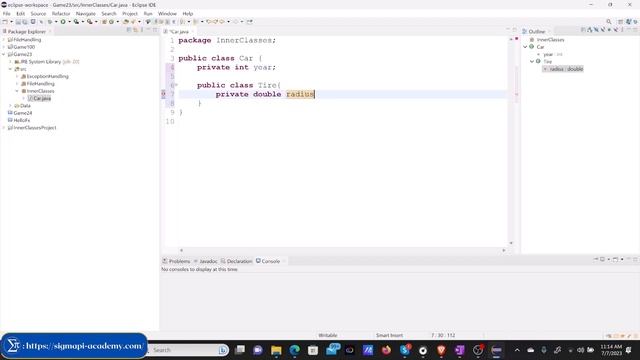Viewport: 640px width, 360px height.
Task: Click the clock in system tray
Action: [x=611, y=350]
